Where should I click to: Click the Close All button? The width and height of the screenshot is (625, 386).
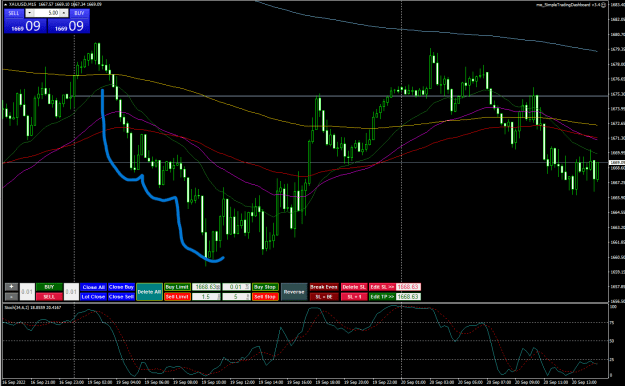coord(93,287)
